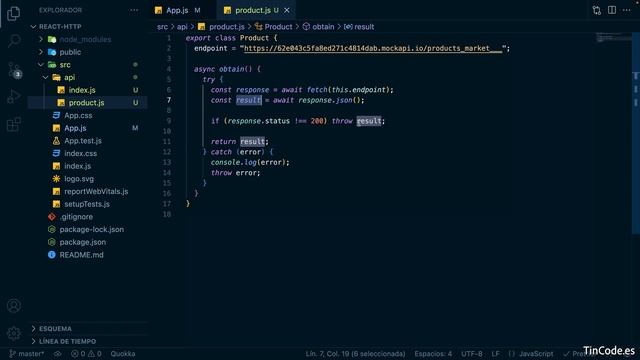This screenshot has height=360, width=640.
Task: Click the EXPLORADOR panel title
Action: coord(60,10)
